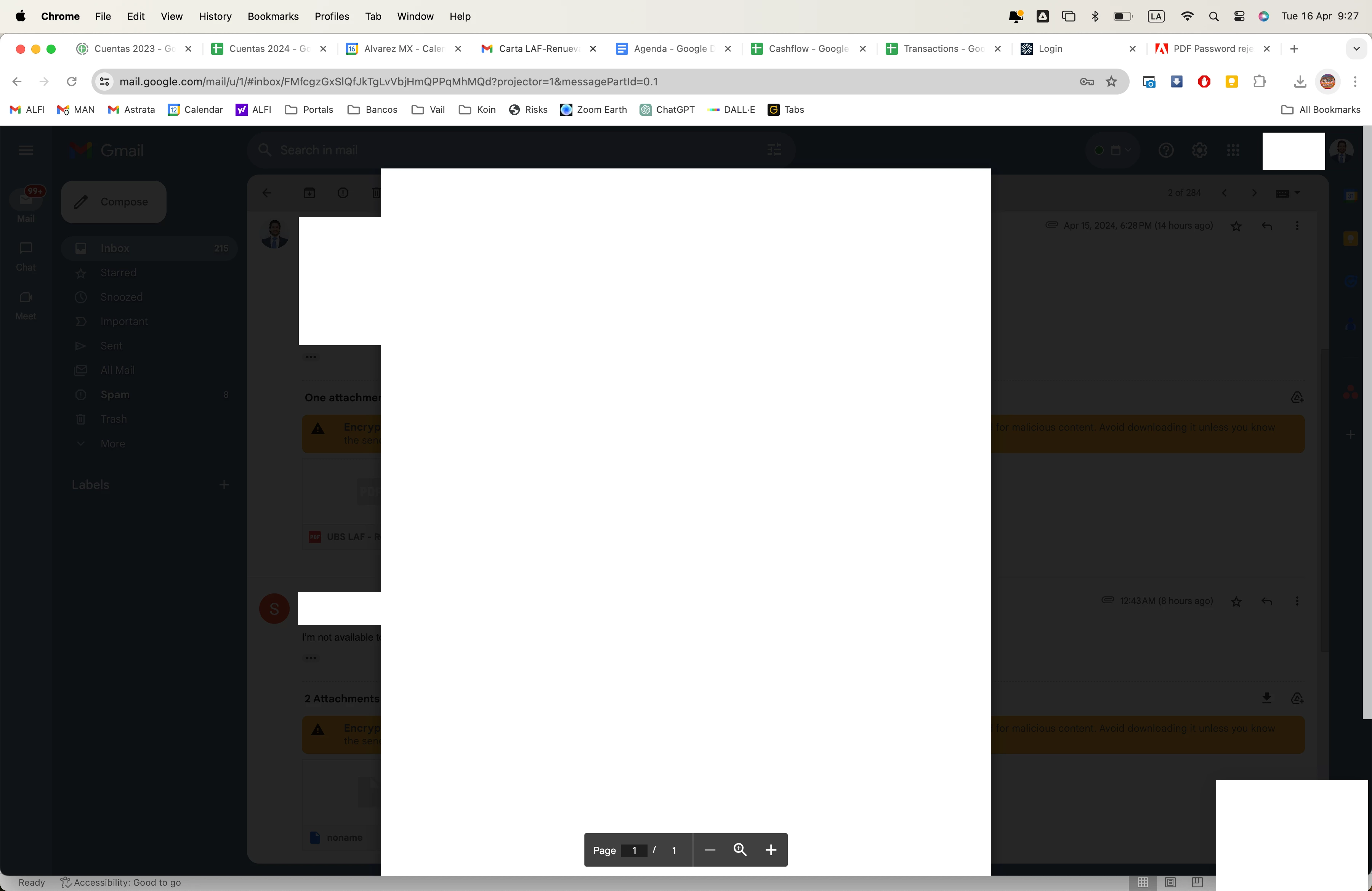1372x891 pixels.
Task: Switch to the Cashflow Google Sheets tab
Action: pyautogui.click(x=808, y=49)
